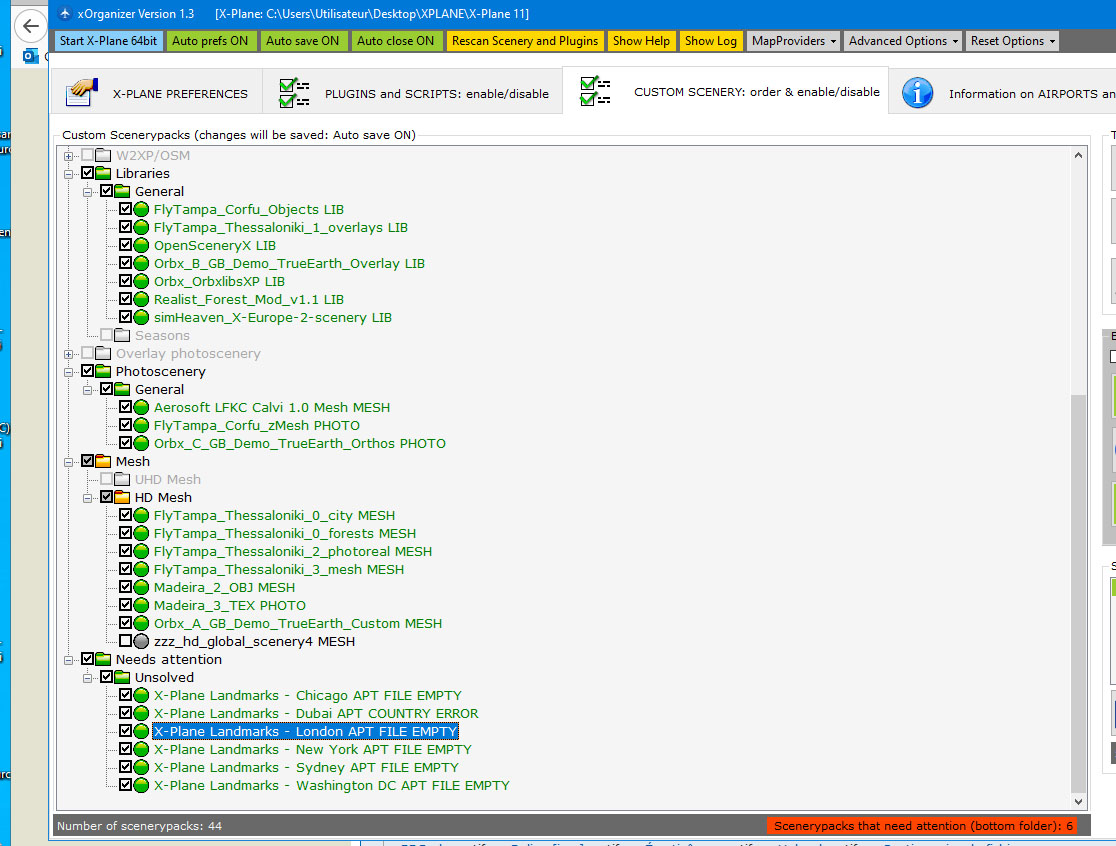Collapse the Libraries tree node
Image resolution: width=1116 pixels, height=846 pixels.
pyautogui.click(x=68, y=174)
